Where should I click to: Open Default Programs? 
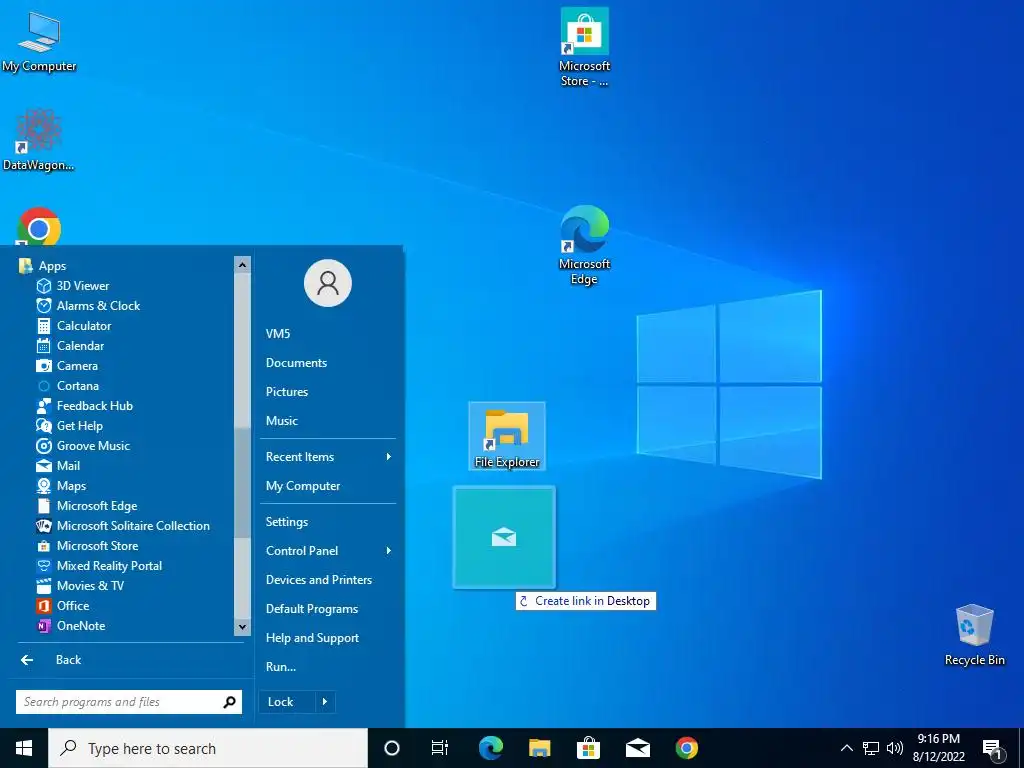coord(312,609)
